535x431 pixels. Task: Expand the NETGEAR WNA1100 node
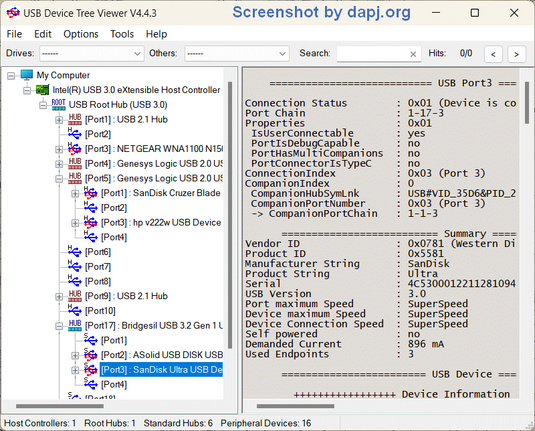pyautogui.click(x=59, y=149)
